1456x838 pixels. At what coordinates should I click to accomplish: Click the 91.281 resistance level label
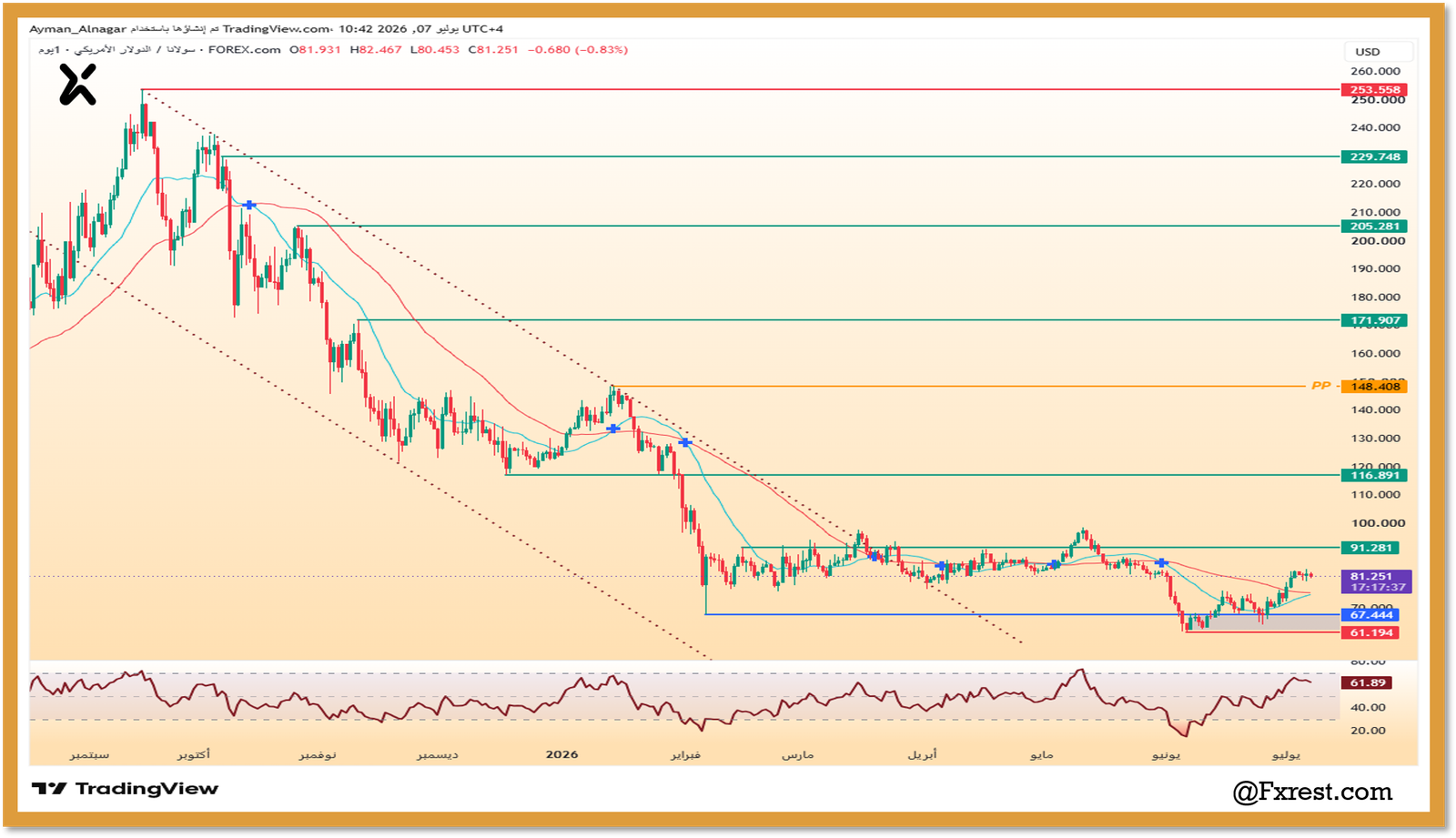(x=1370, y=548)
